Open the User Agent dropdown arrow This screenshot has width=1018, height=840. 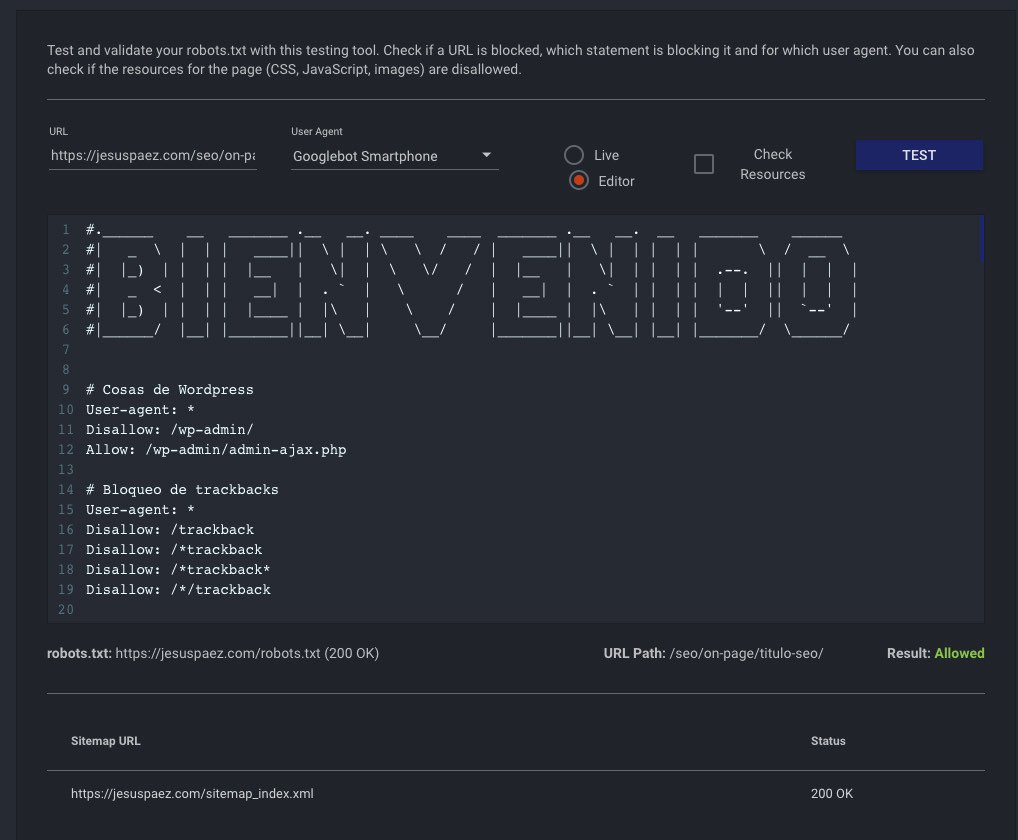[x=486, y=155]
